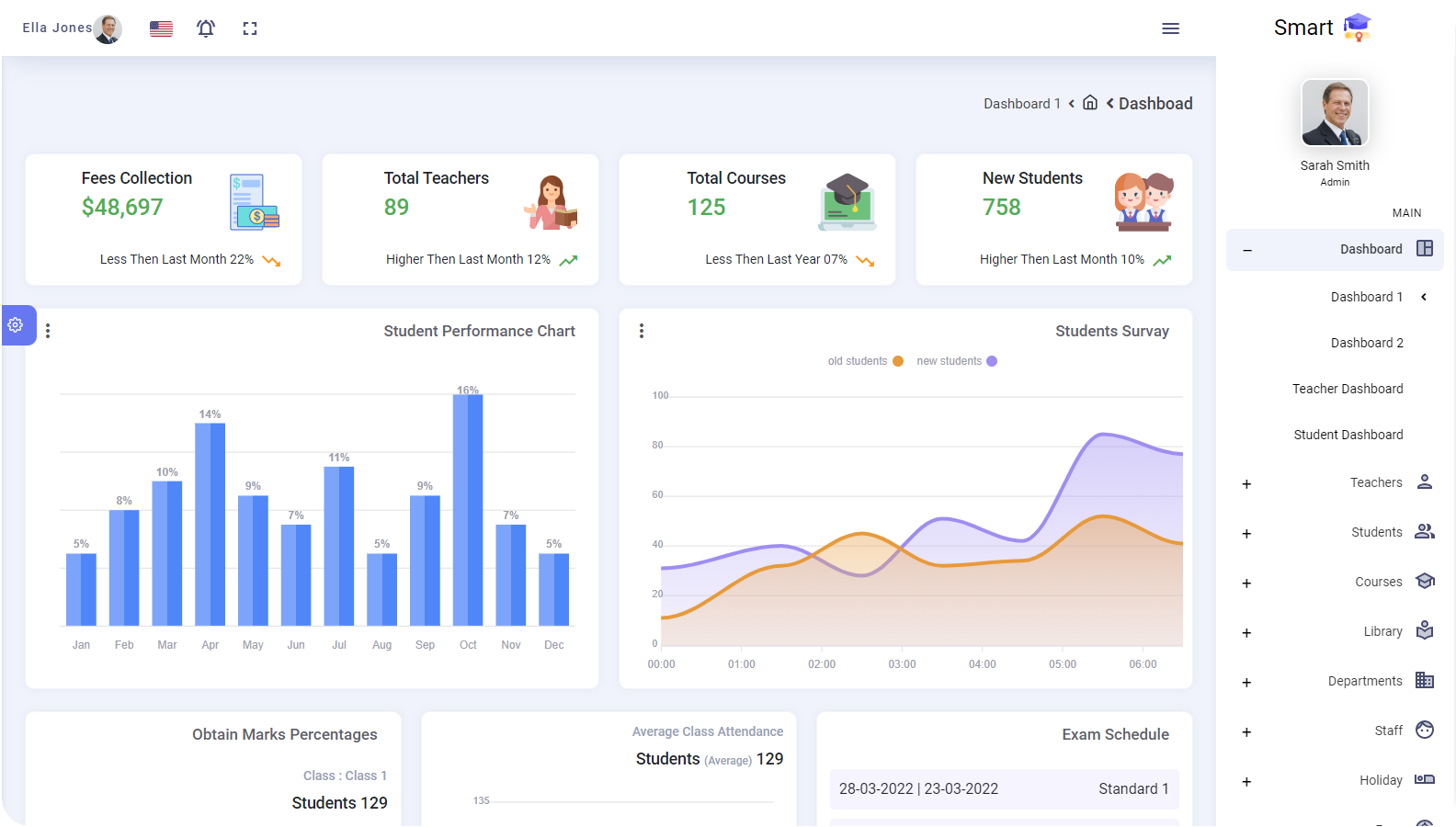Click Sarah Smith profile picture
This screenshot has width=1456, height=827.
[1335, 113]
